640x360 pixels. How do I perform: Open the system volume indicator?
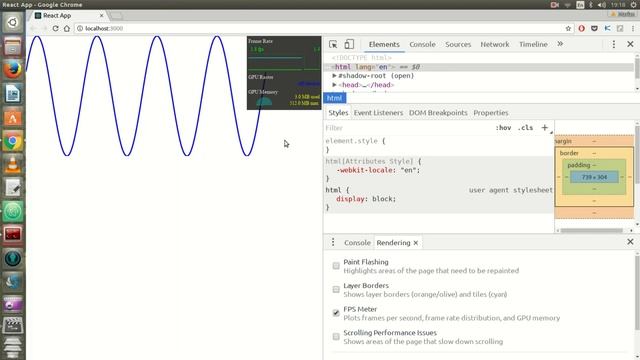[602, 5]
